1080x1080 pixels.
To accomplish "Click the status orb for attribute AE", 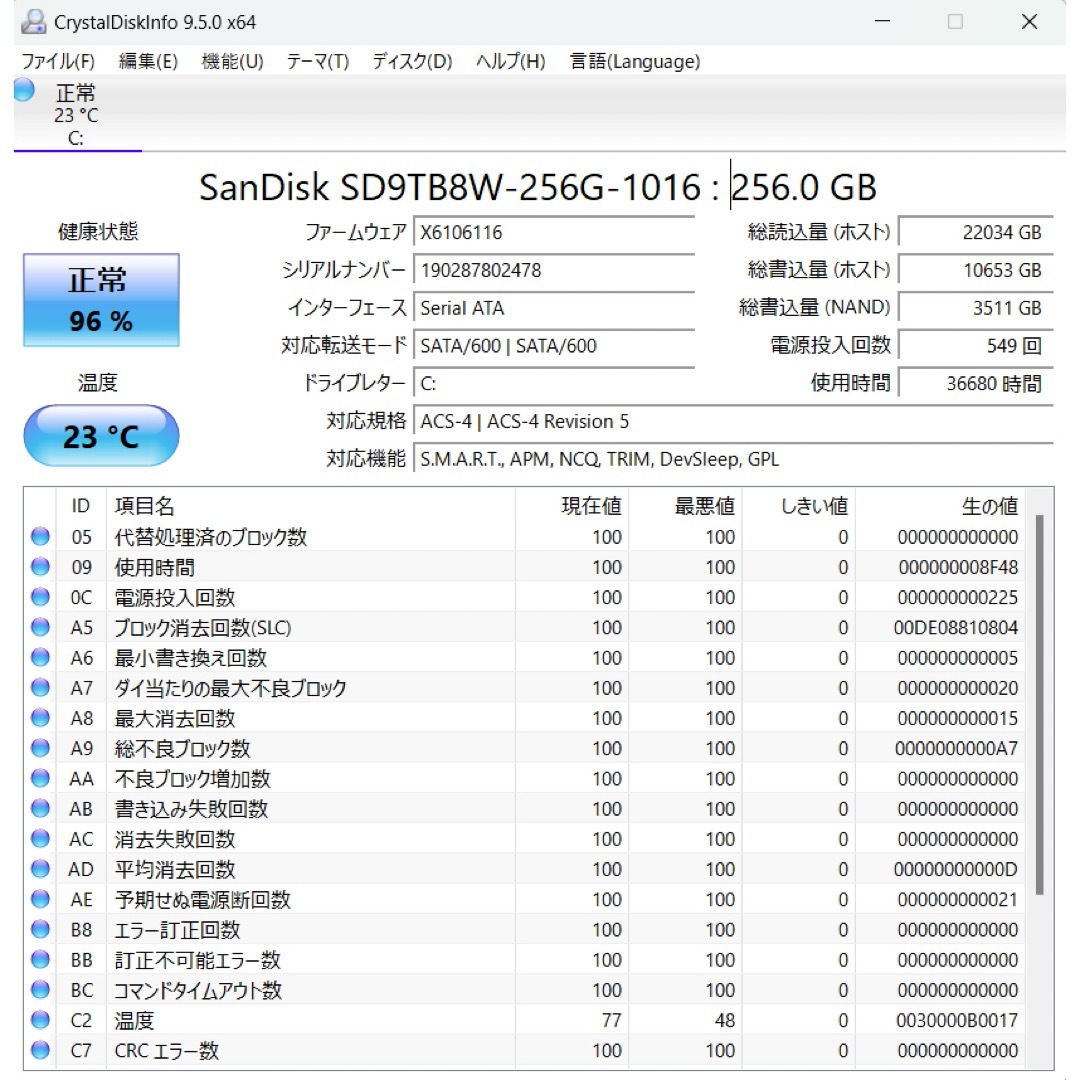I will point(41,899).
